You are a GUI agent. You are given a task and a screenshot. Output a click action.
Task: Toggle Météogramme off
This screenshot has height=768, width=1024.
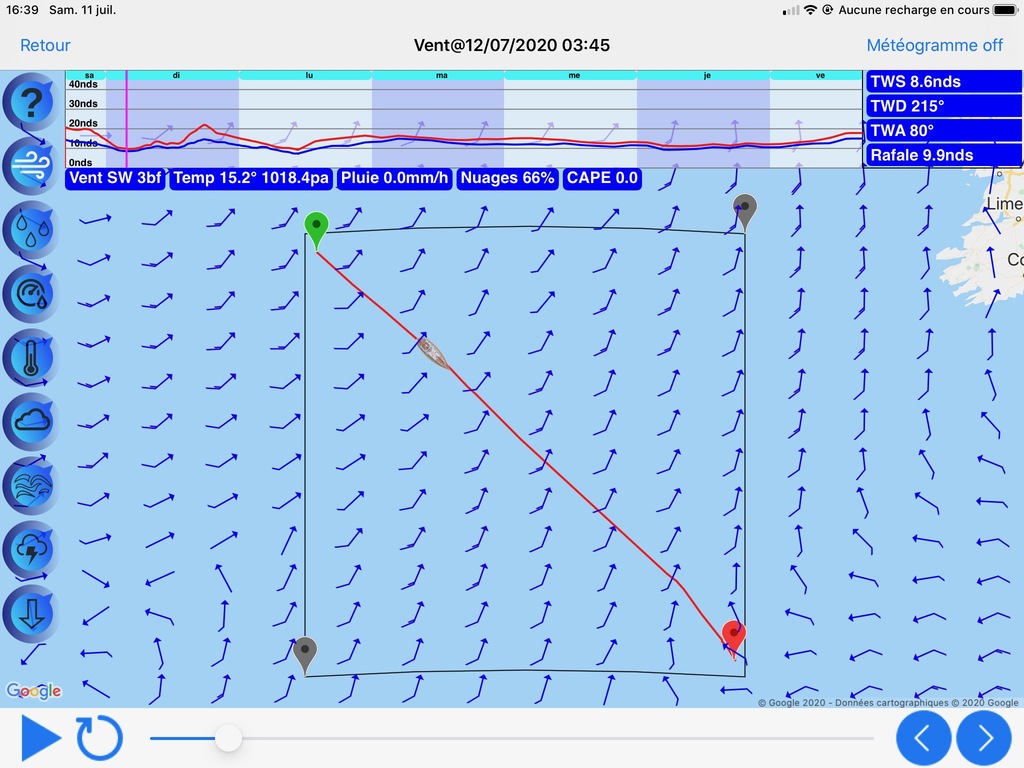[935, 45]
